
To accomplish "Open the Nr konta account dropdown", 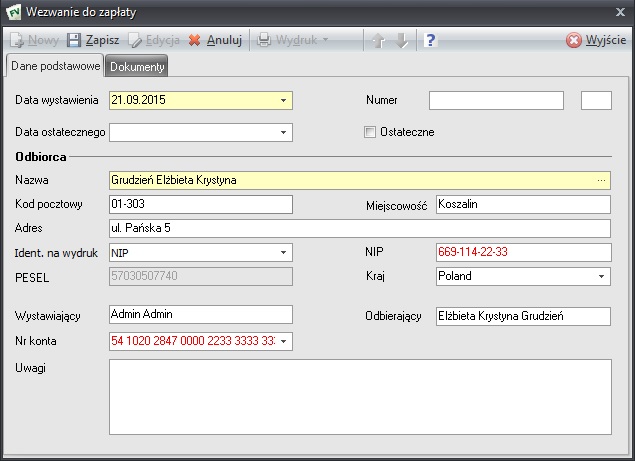I will point(284,342).
